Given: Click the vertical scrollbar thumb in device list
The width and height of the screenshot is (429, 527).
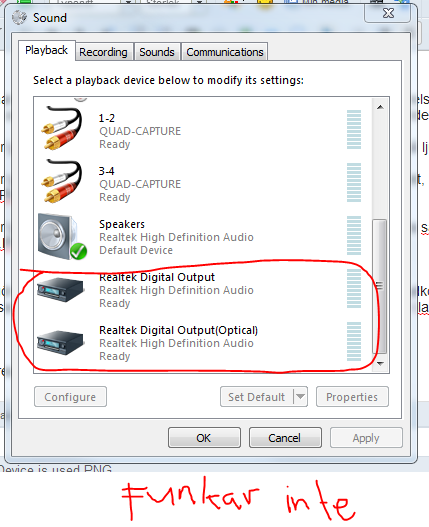Looking at the screenshot, I should pyautogui.click(x=380, y=286).
